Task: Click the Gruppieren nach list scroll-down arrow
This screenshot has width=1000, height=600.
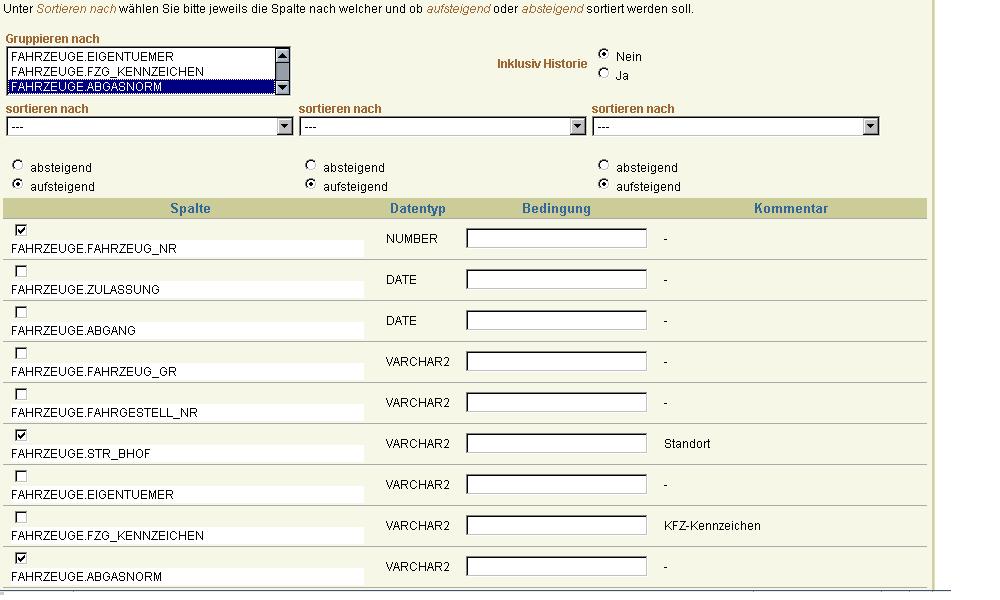Action: pos(282,87)
